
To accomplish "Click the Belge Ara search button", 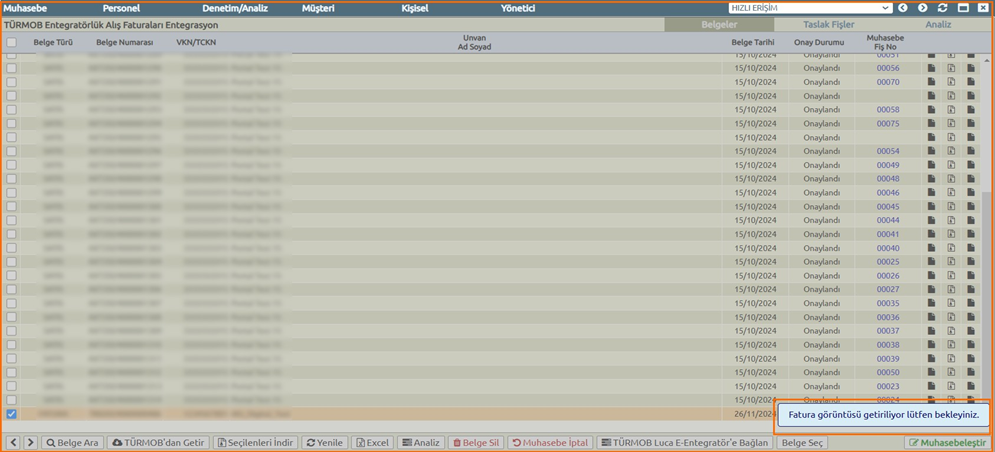I will click(72, 442).
